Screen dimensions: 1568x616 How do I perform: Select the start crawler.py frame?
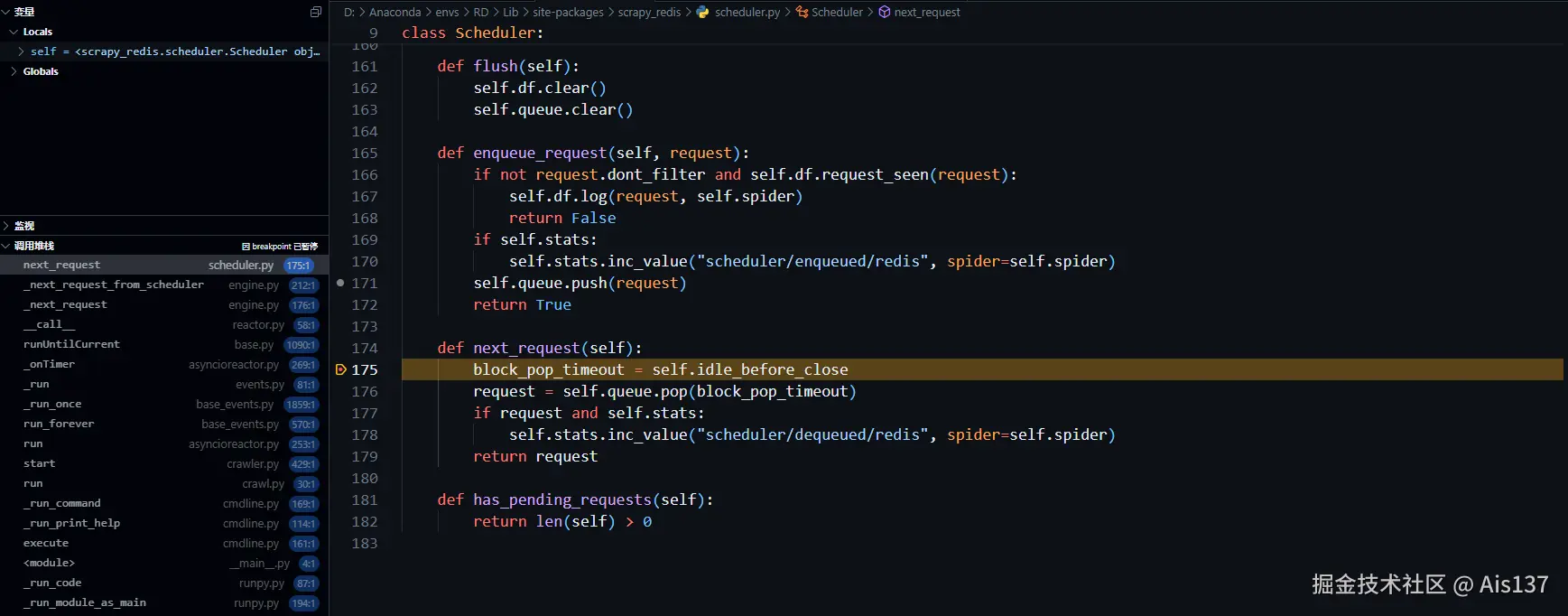pos(164,463)
